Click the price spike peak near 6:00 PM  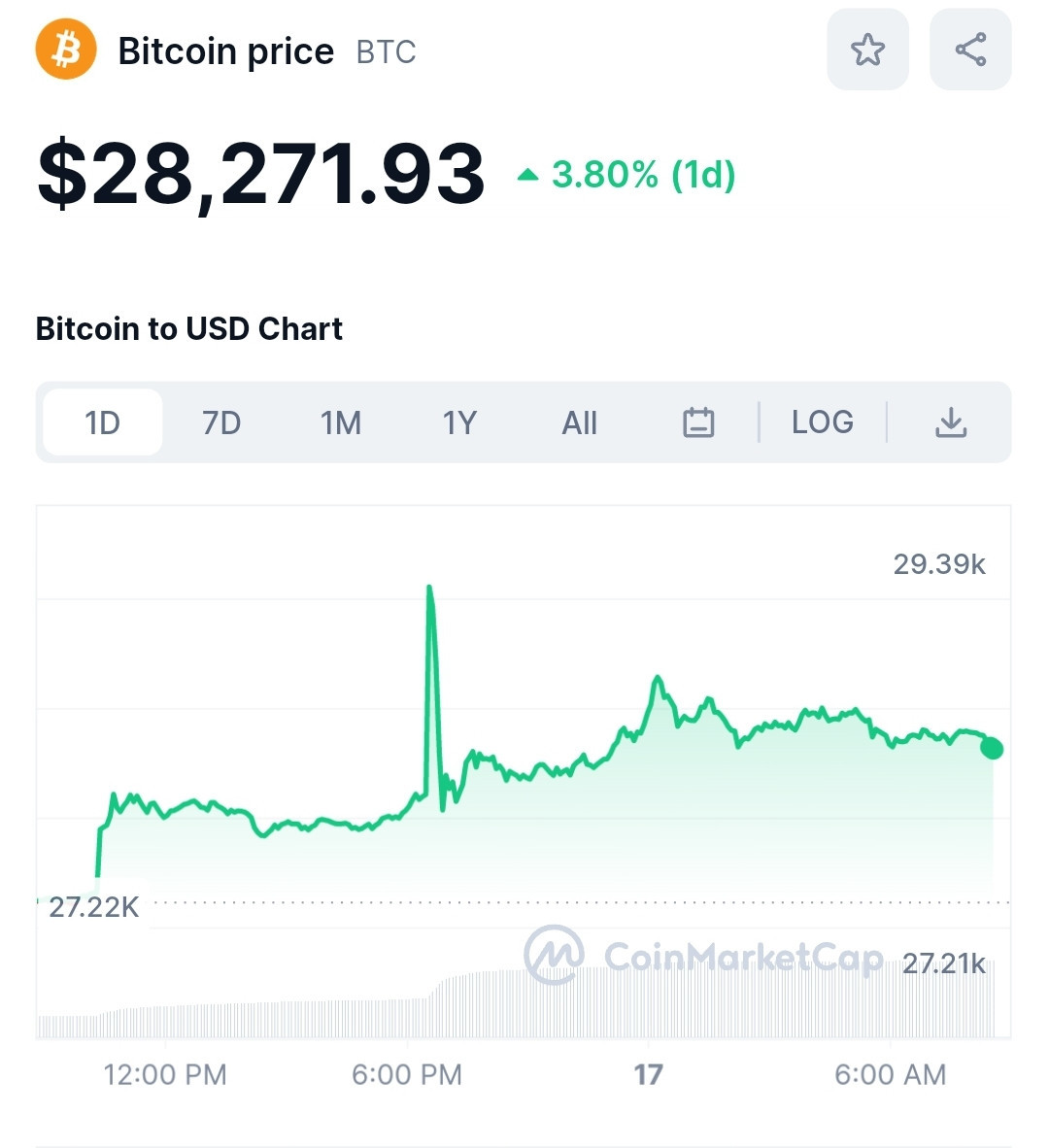point(429,588)
